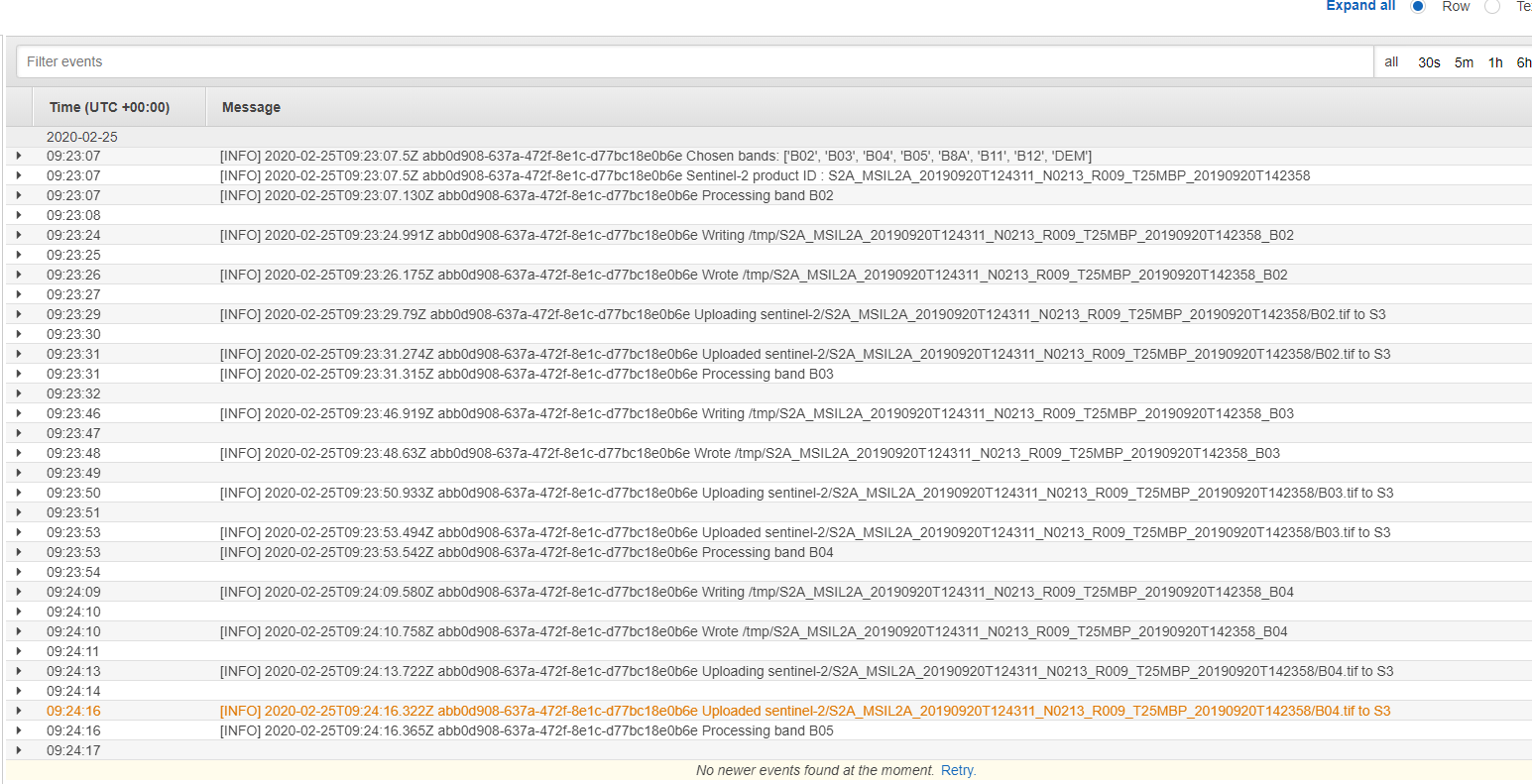Click the Message column header
Viewport: 1532px width, 784px height.
tap(250, 106)
